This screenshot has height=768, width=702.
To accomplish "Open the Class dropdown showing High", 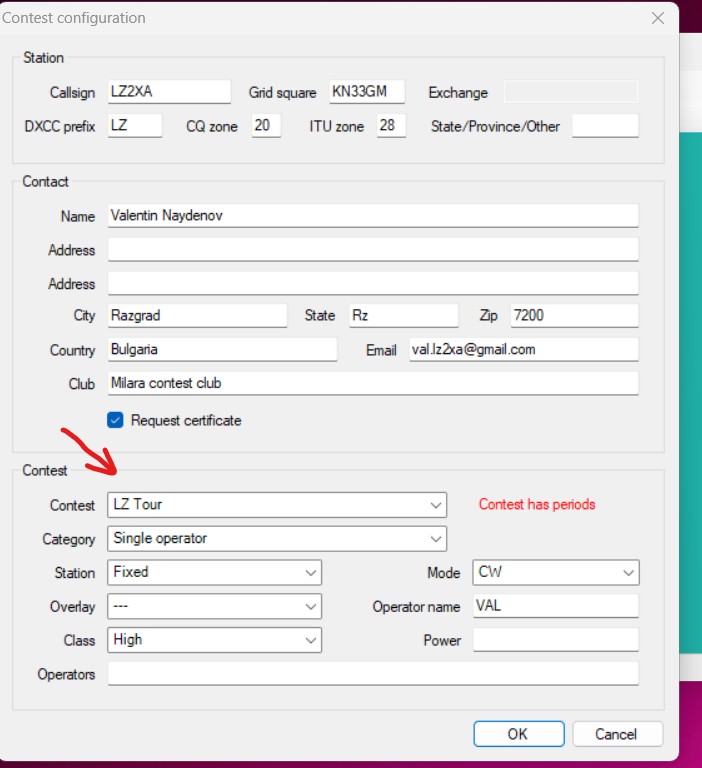I will click(214, 640).
